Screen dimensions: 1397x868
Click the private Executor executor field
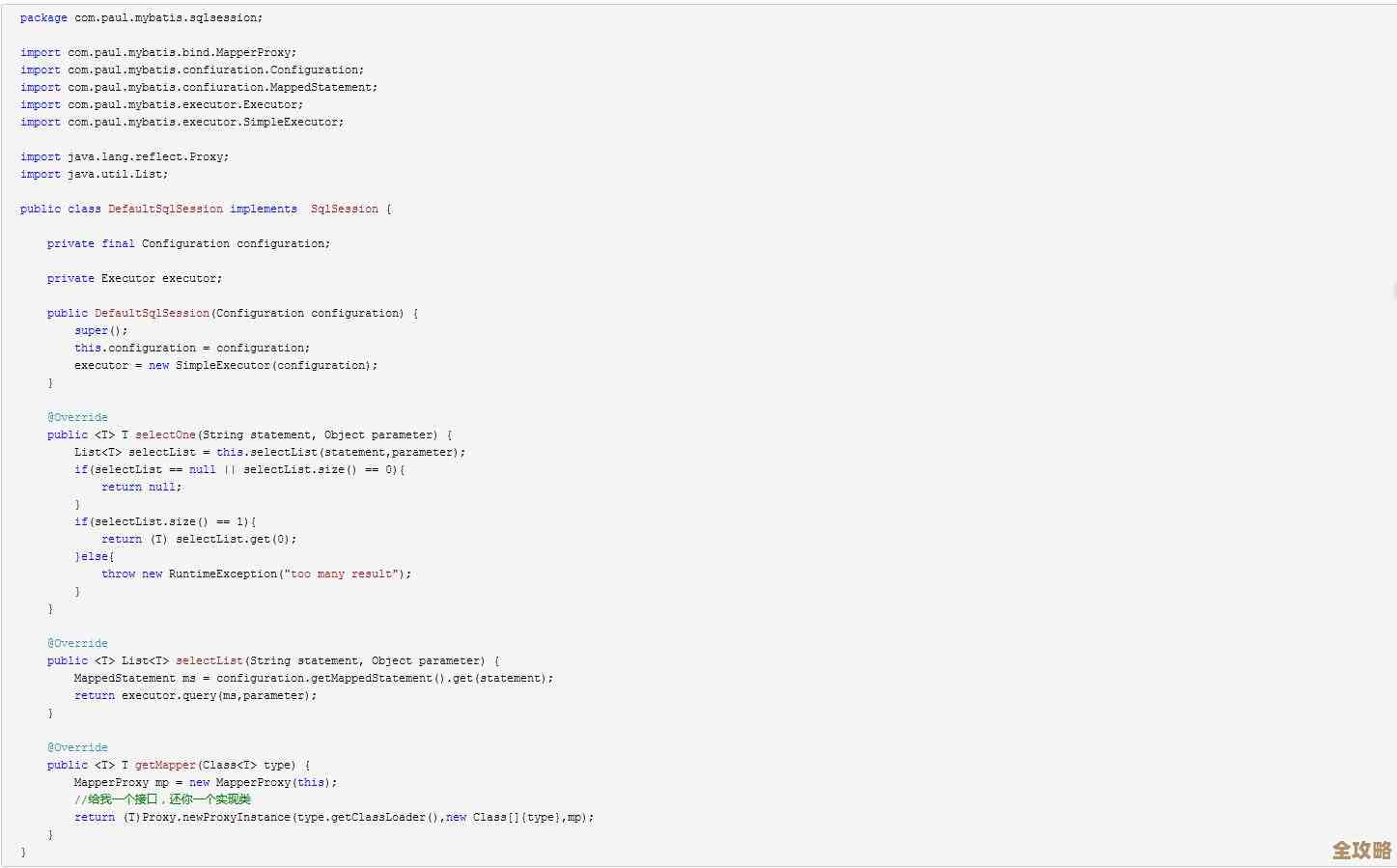click(134, 278)
